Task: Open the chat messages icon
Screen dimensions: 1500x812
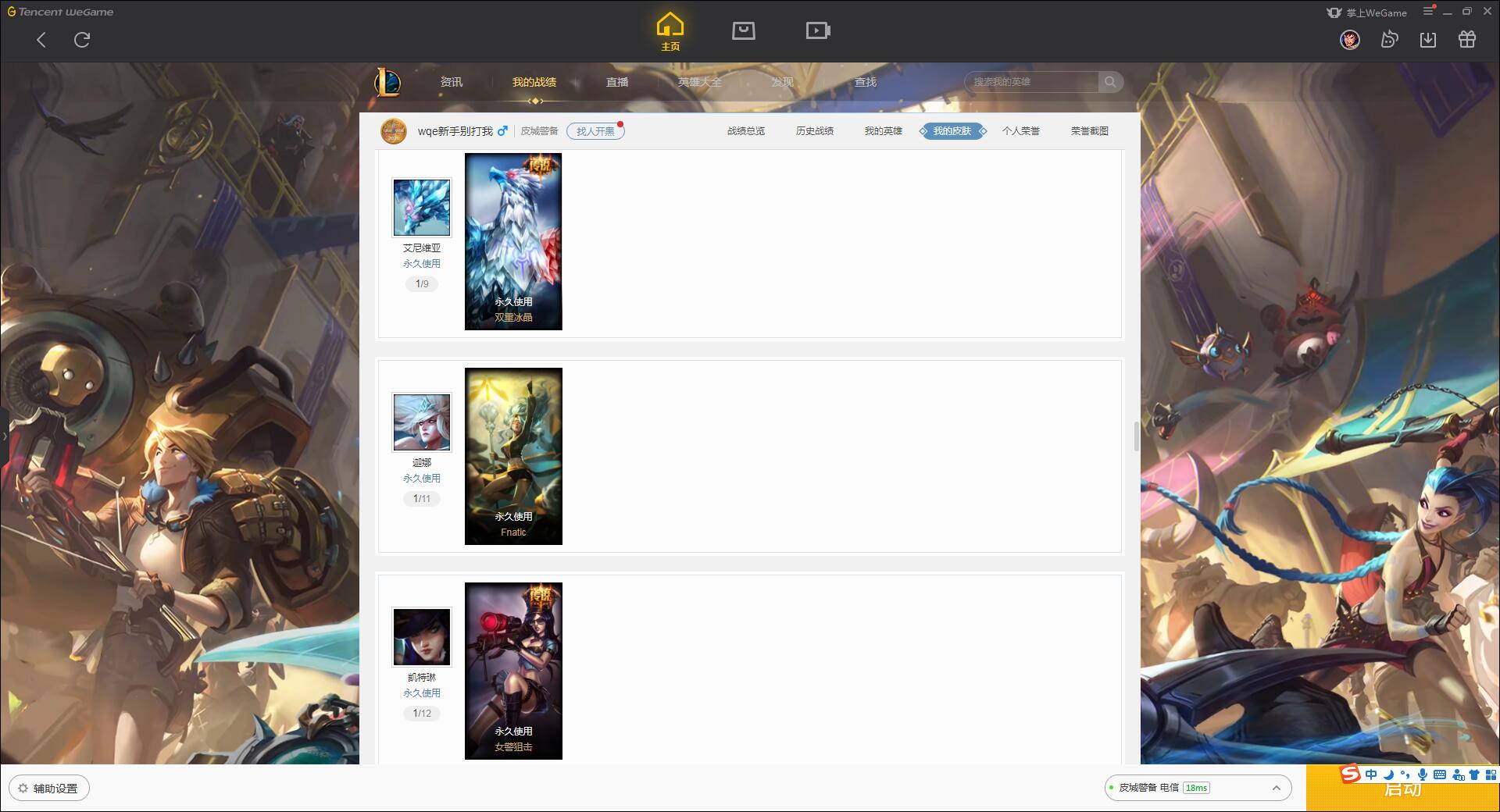Action: click(1389, 39)
